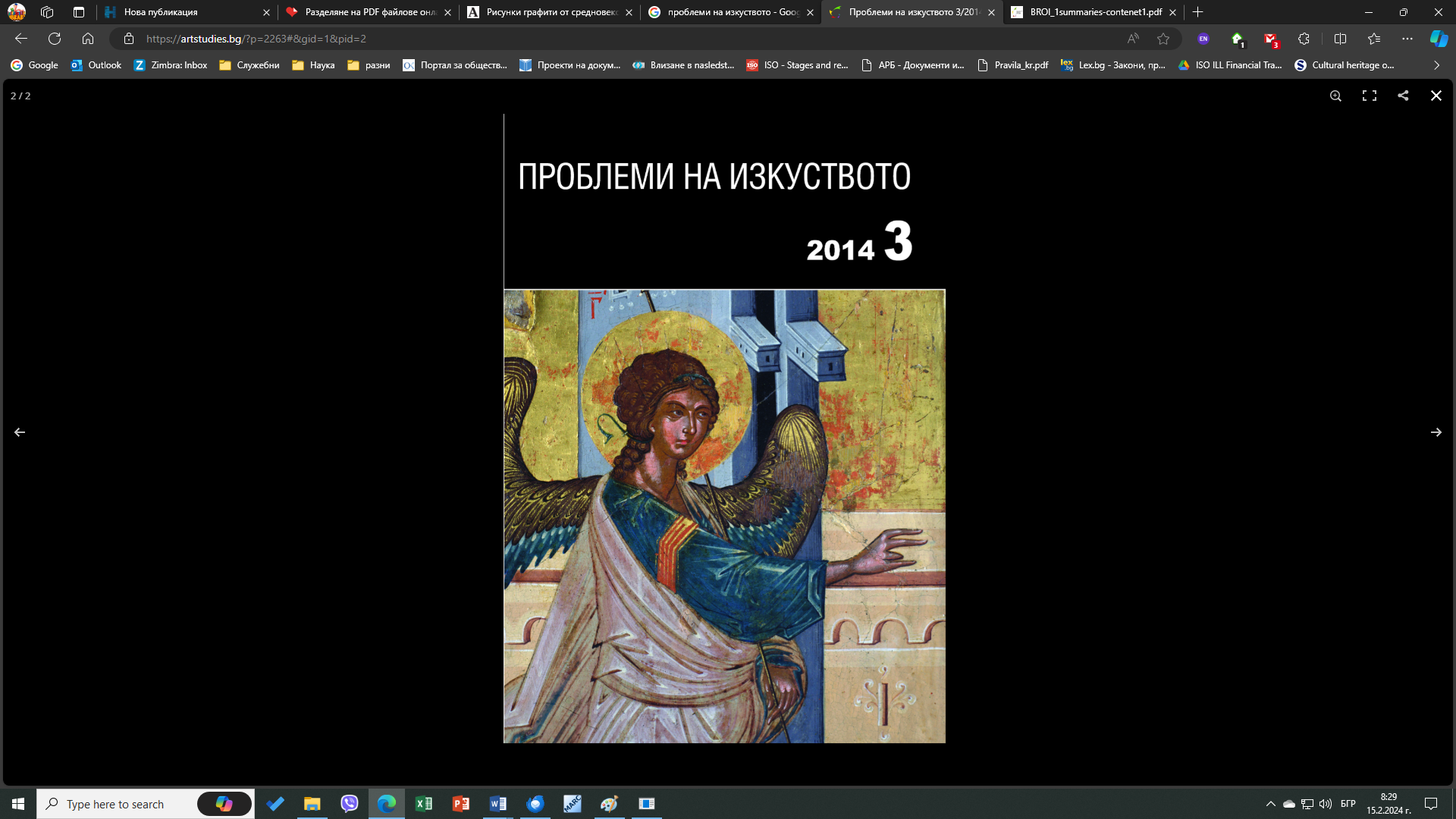Reload the current page
Viewport: 1456px width, 819px height.
[x=55, y=39]
